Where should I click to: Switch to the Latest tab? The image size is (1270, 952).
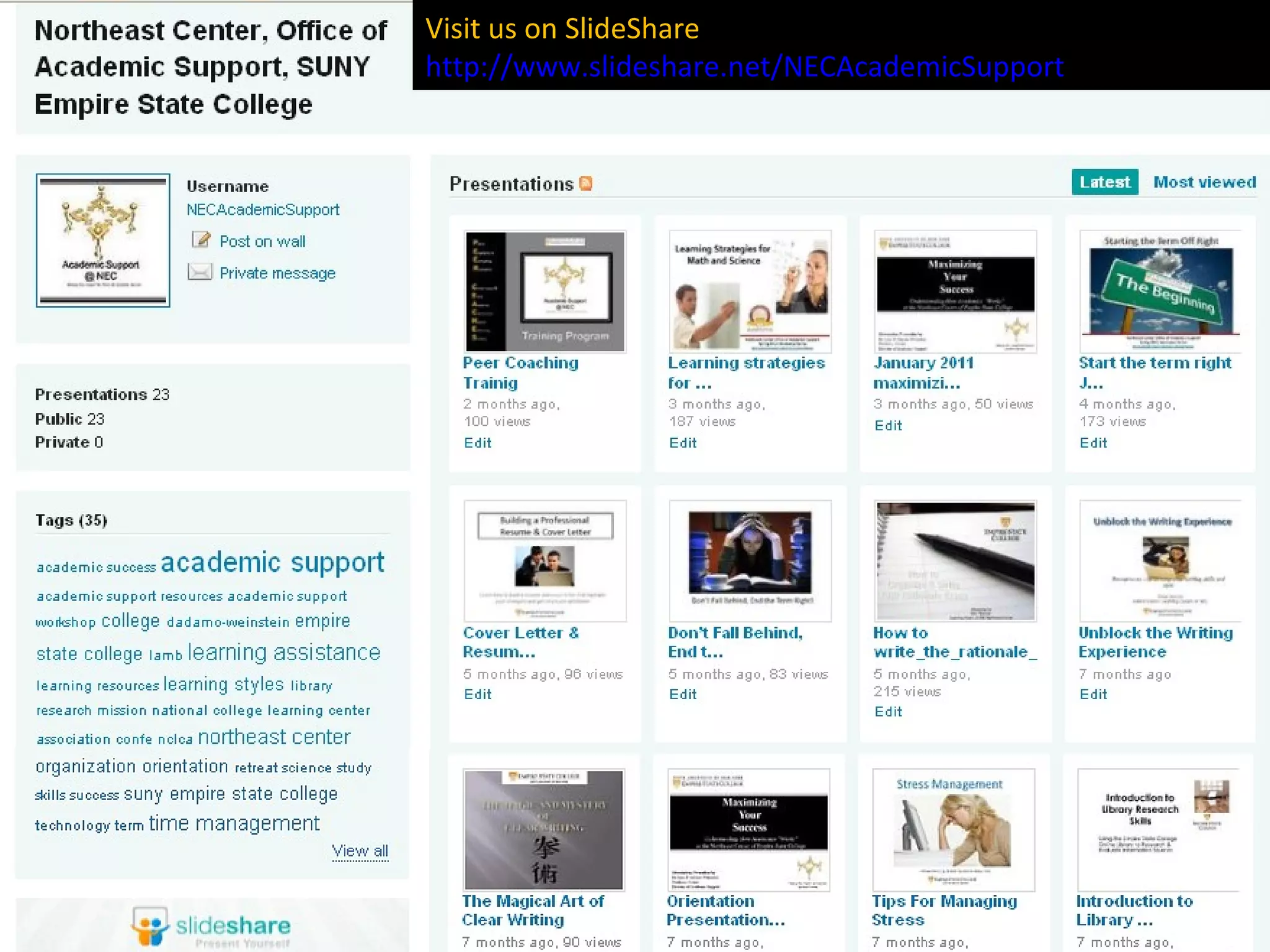pos(1104,182)
